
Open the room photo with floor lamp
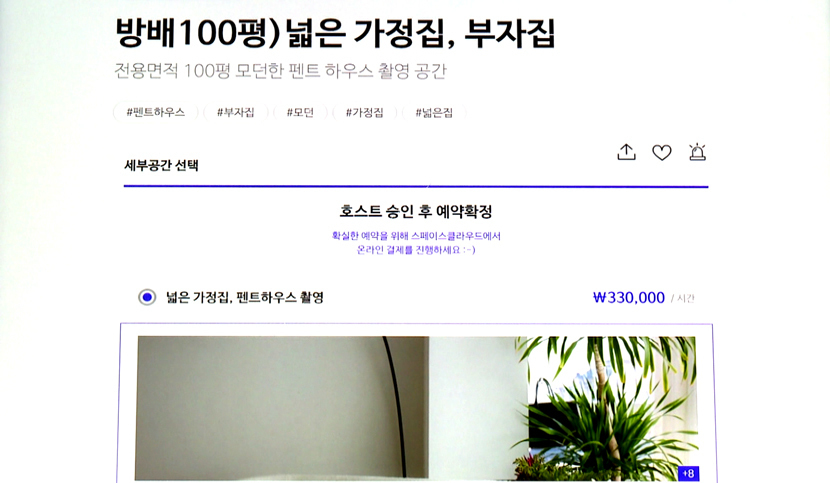(283, 408)
